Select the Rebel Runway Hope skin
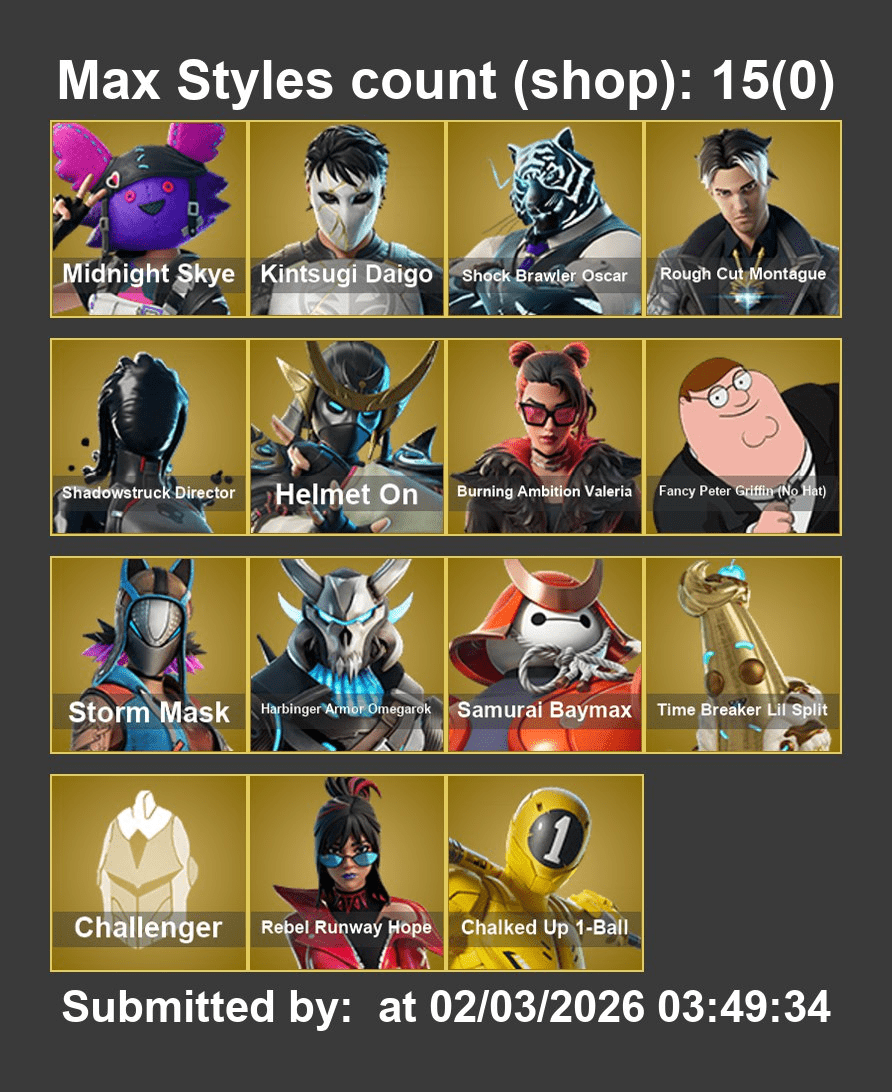 point(347,873)
